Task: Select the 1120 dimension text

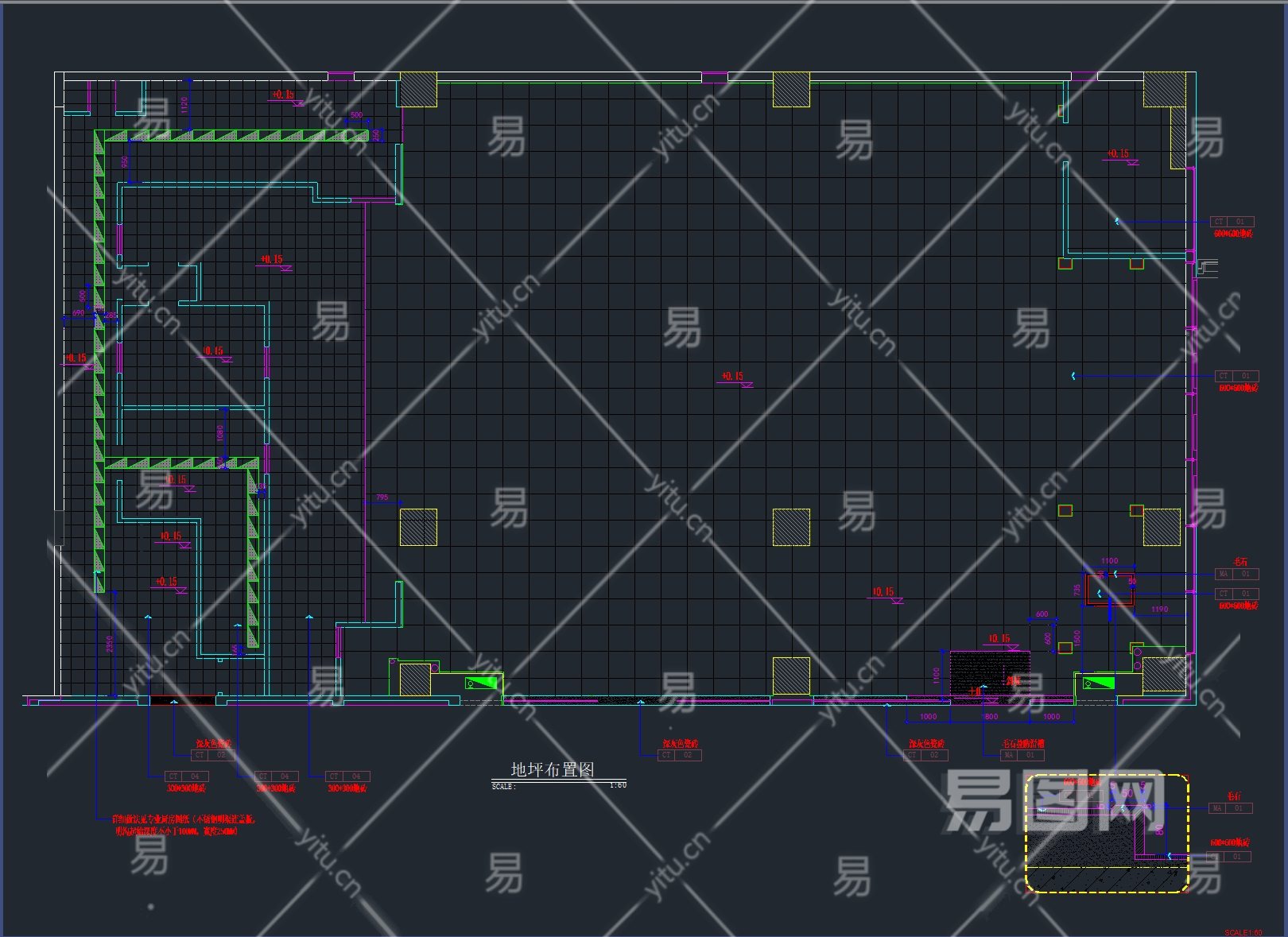Action: click(x=184, y=104)
